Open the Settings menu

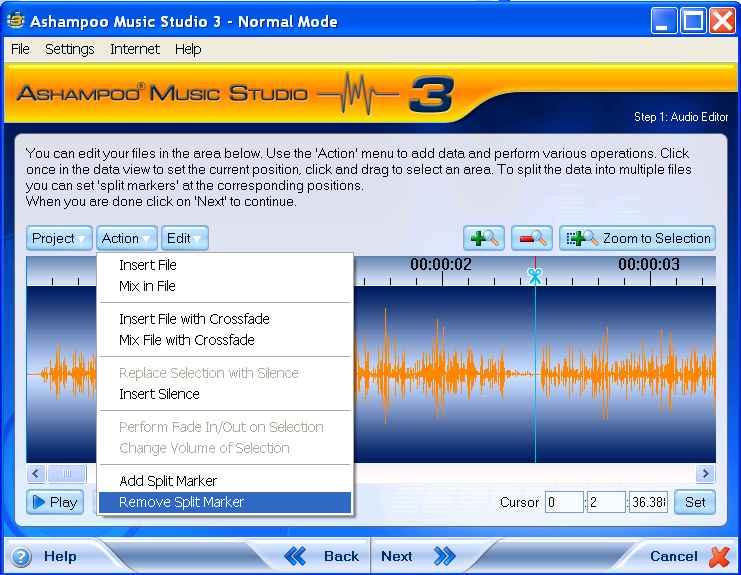[x=69, y=49]
